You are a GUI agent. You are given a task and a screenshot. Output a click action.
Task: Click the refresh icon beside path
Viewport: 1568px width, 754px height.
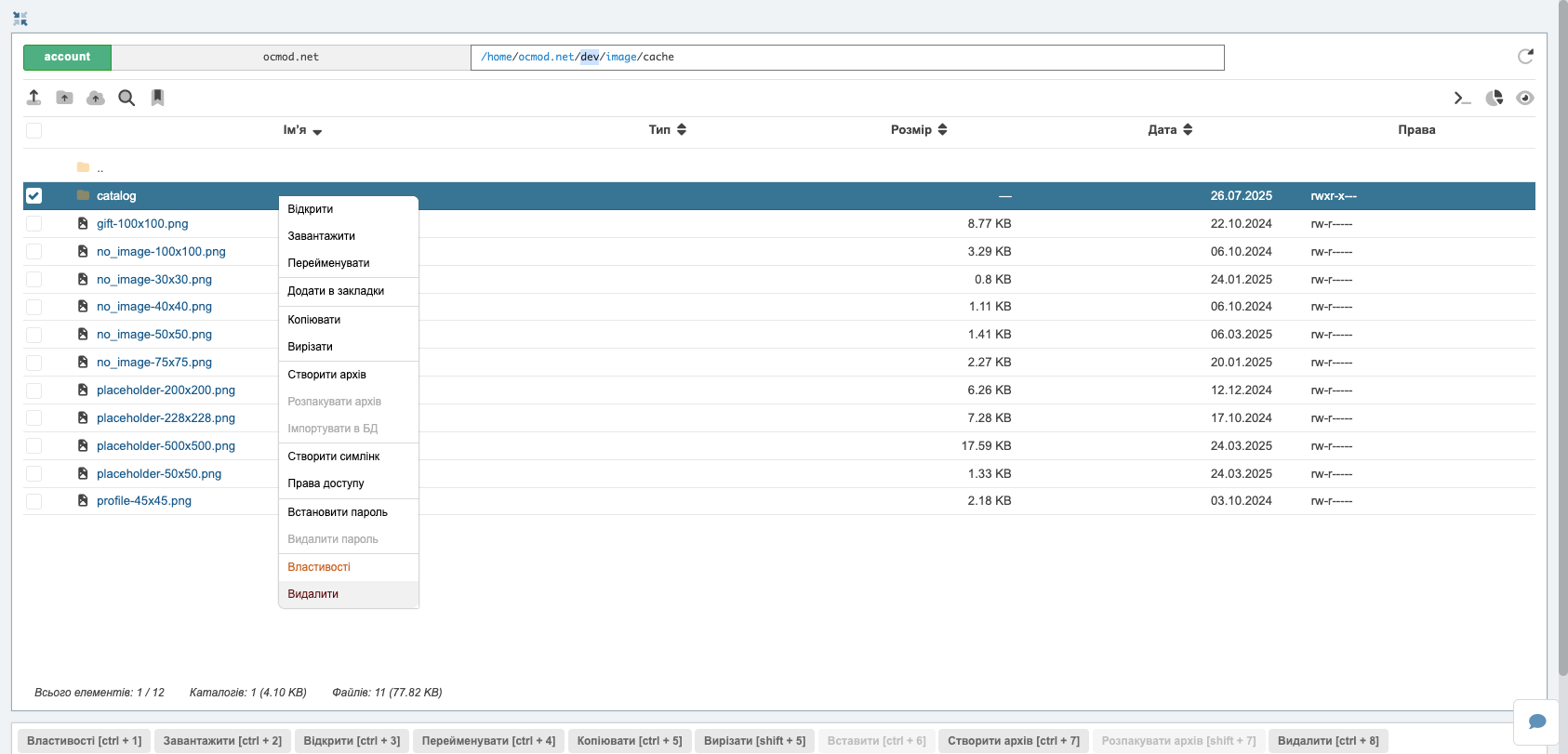click(x=1525, y=57)
